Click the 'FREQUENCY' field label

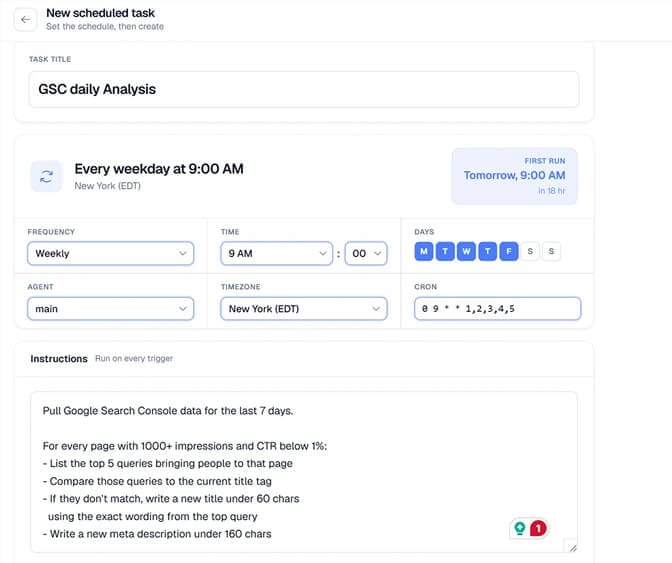click(51, 232)
